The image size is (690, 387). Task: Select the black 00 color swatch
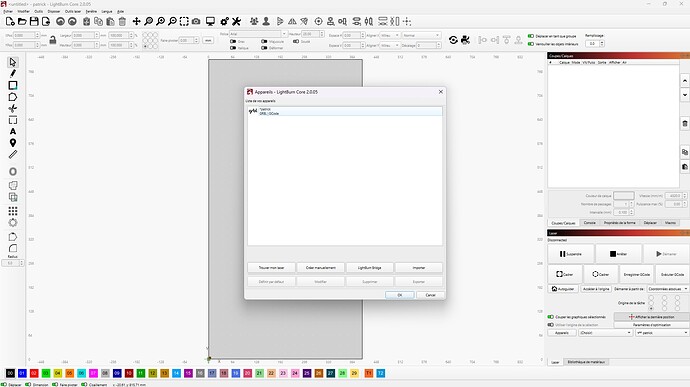coord(10,373)
